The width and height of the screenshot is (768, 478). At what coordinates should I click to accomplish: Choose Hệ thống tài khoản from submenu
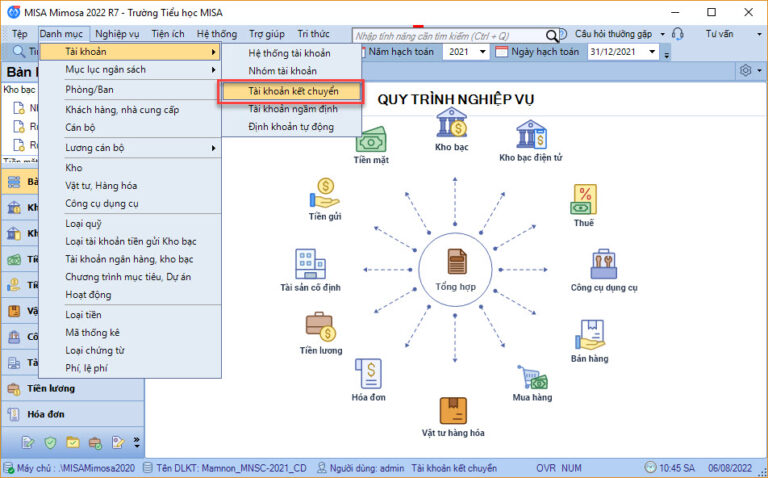291,51
